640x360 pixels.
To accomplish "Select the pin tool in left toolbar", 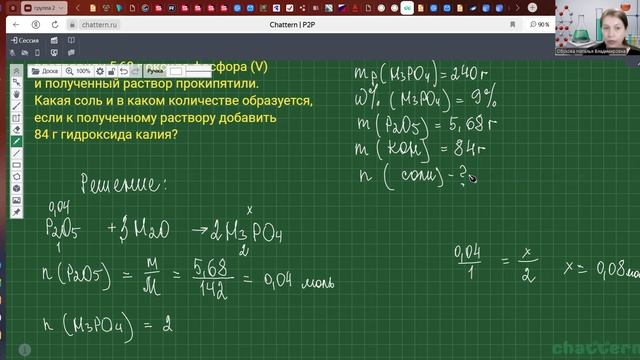I will coord(16,212).
